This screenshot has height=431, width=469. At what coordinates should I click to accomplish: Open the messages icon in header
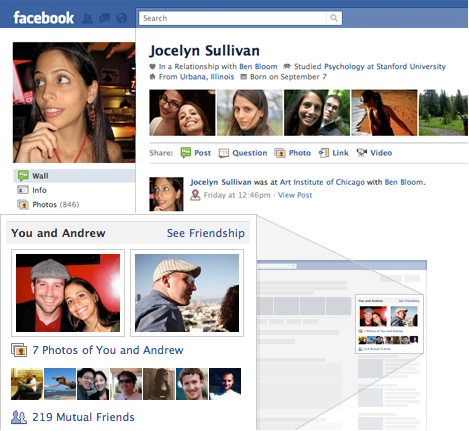pos(105,18)
